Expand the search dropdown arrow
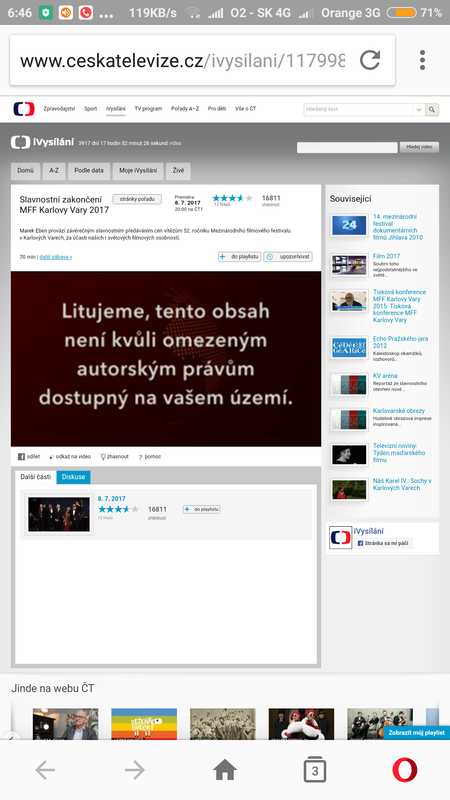The image size is (450, 800). (419, 109)
